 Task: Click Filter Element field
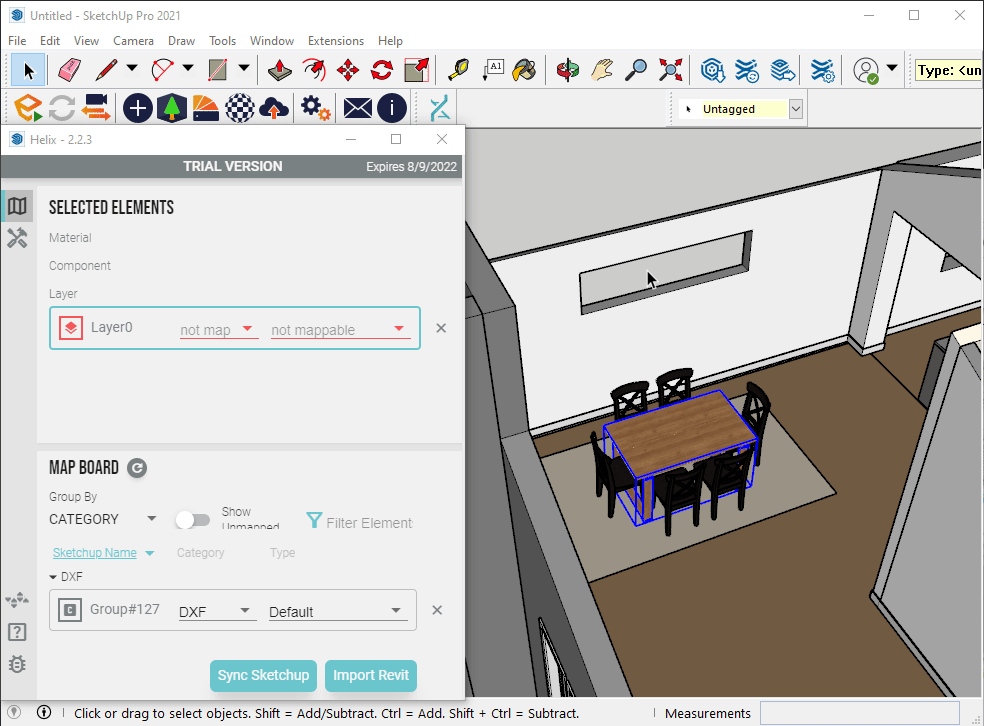[x=369, y=522]
